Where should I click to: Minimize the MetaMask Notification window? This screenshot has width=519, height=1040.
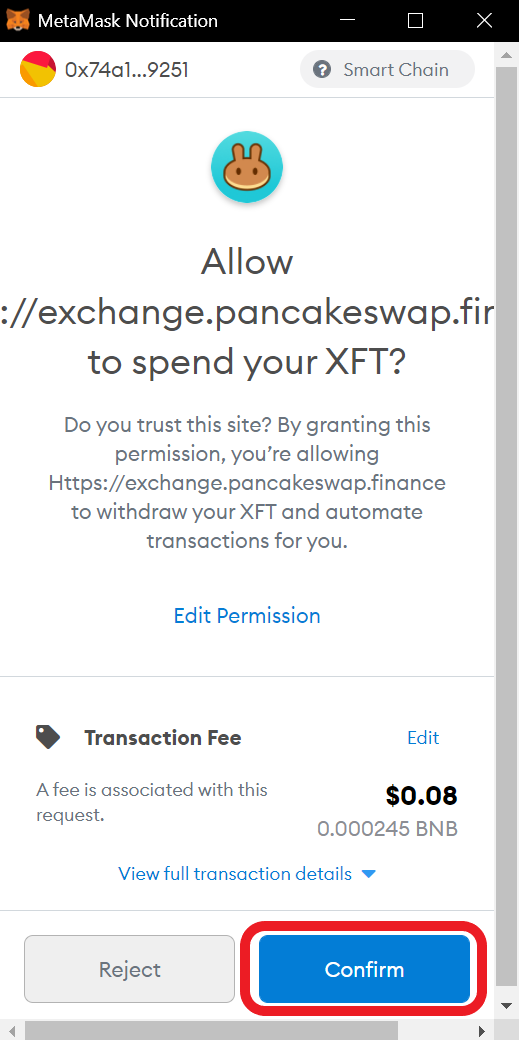coord(346,21)
